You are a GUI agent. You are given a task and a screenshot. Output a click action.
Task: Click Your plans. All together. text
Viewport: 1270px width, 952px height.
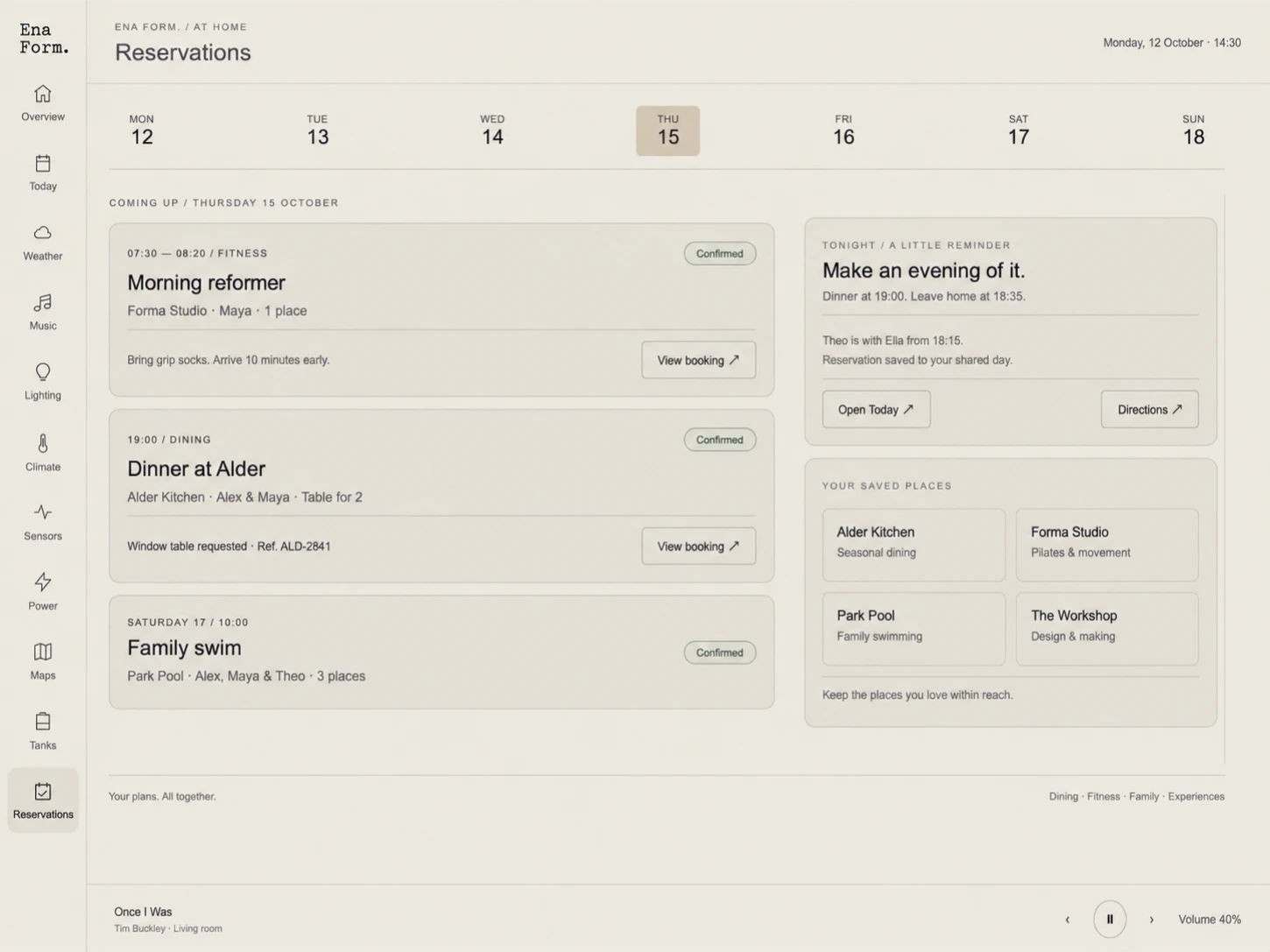coord(162,796)
